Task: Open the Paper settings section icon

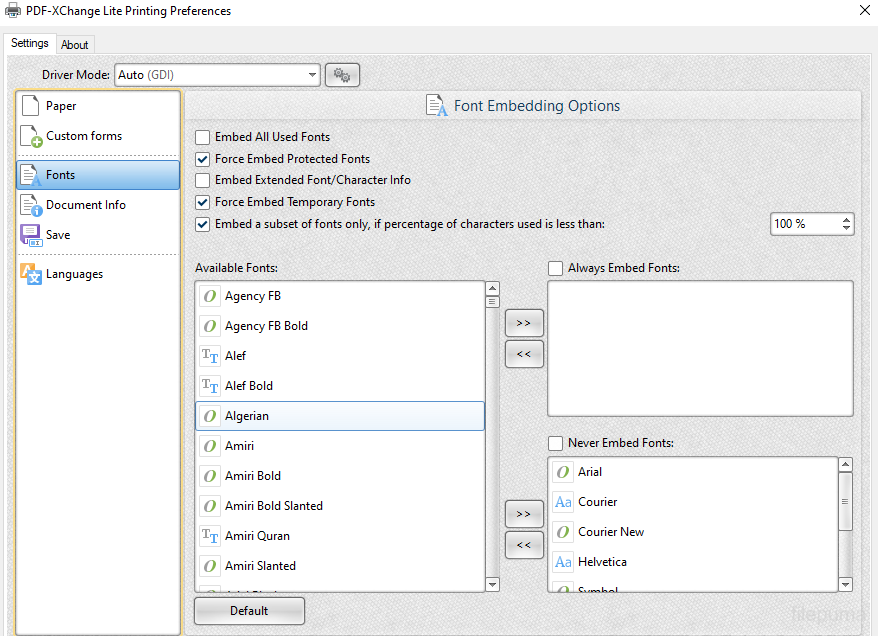Action: point(30,106)
